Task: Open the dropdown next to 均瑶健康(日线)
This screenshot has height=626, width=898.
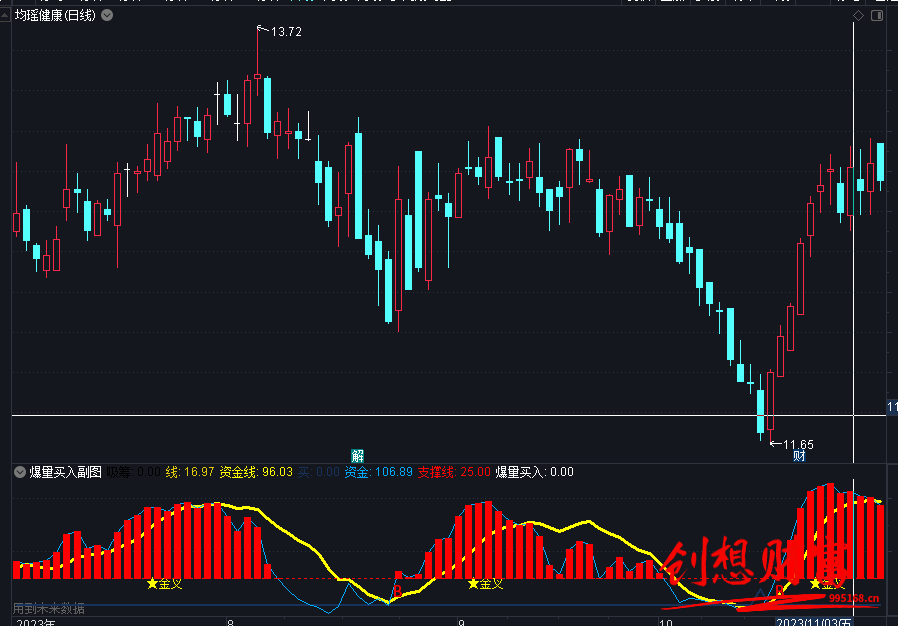Action: [107, 15]
